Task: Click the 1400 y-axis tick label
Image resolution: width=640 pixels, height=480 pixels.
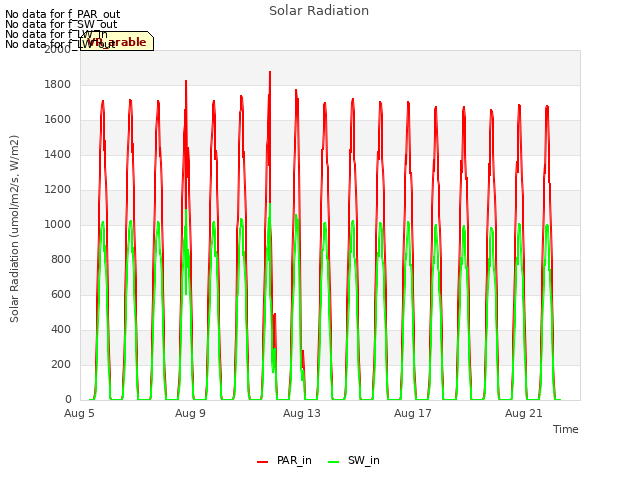Action: (58, 154)
